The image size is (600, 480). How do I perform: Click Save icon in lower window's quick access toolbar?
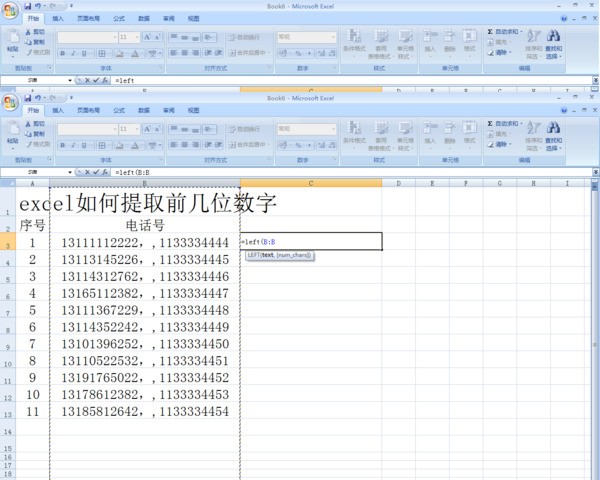pos(28,98)
